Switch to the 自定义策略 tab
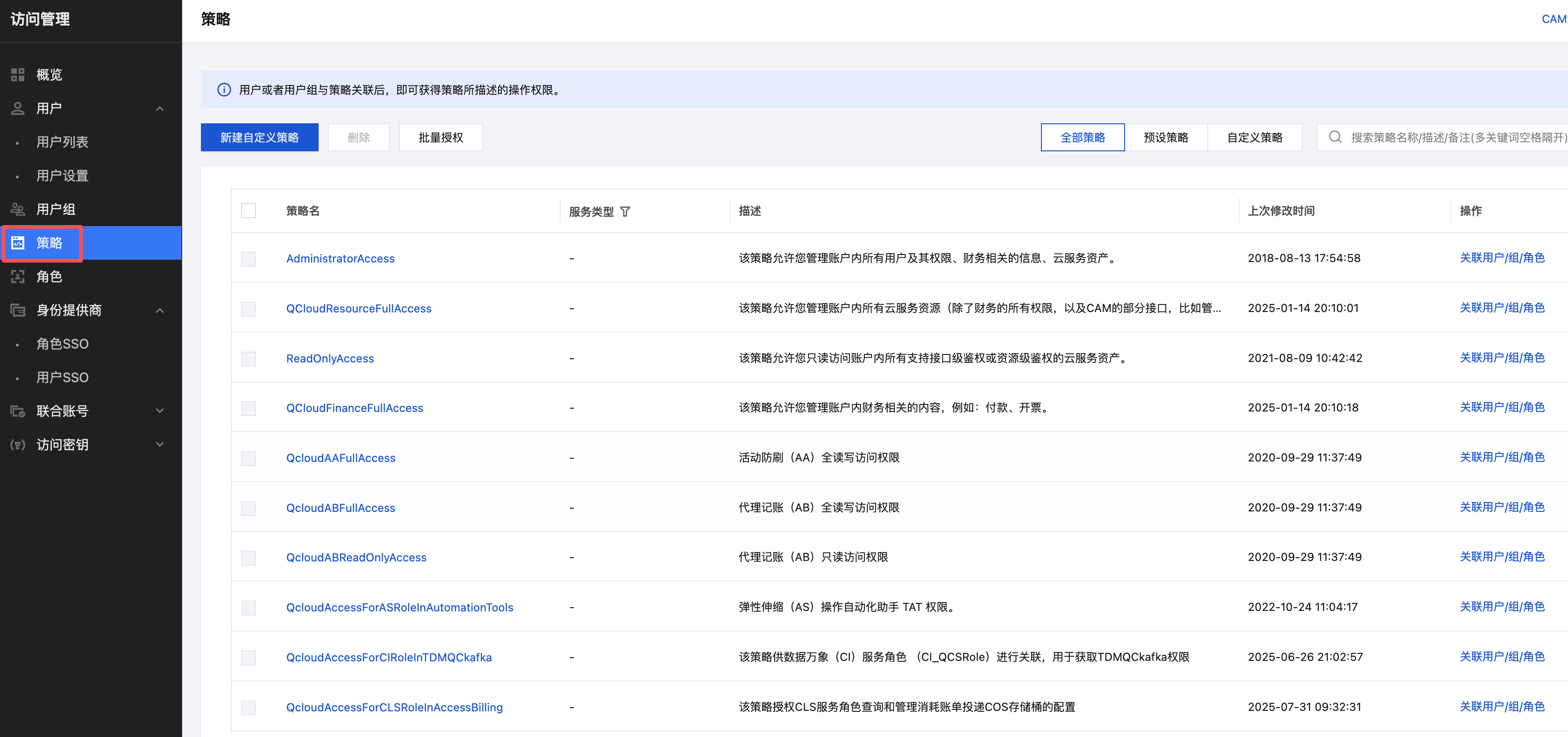 coord(1254,137)
